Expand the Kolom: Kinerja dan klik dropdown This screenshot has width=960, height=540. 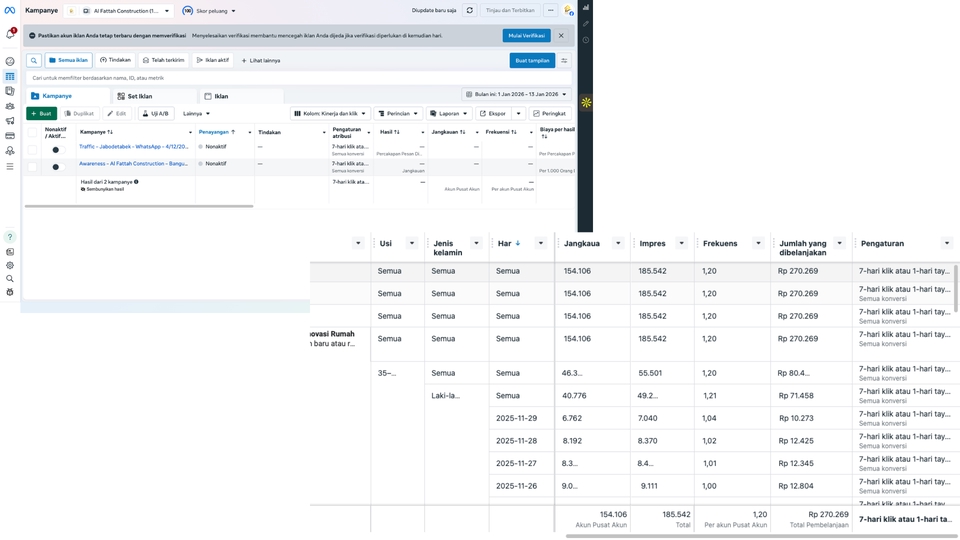pos(330,114)
